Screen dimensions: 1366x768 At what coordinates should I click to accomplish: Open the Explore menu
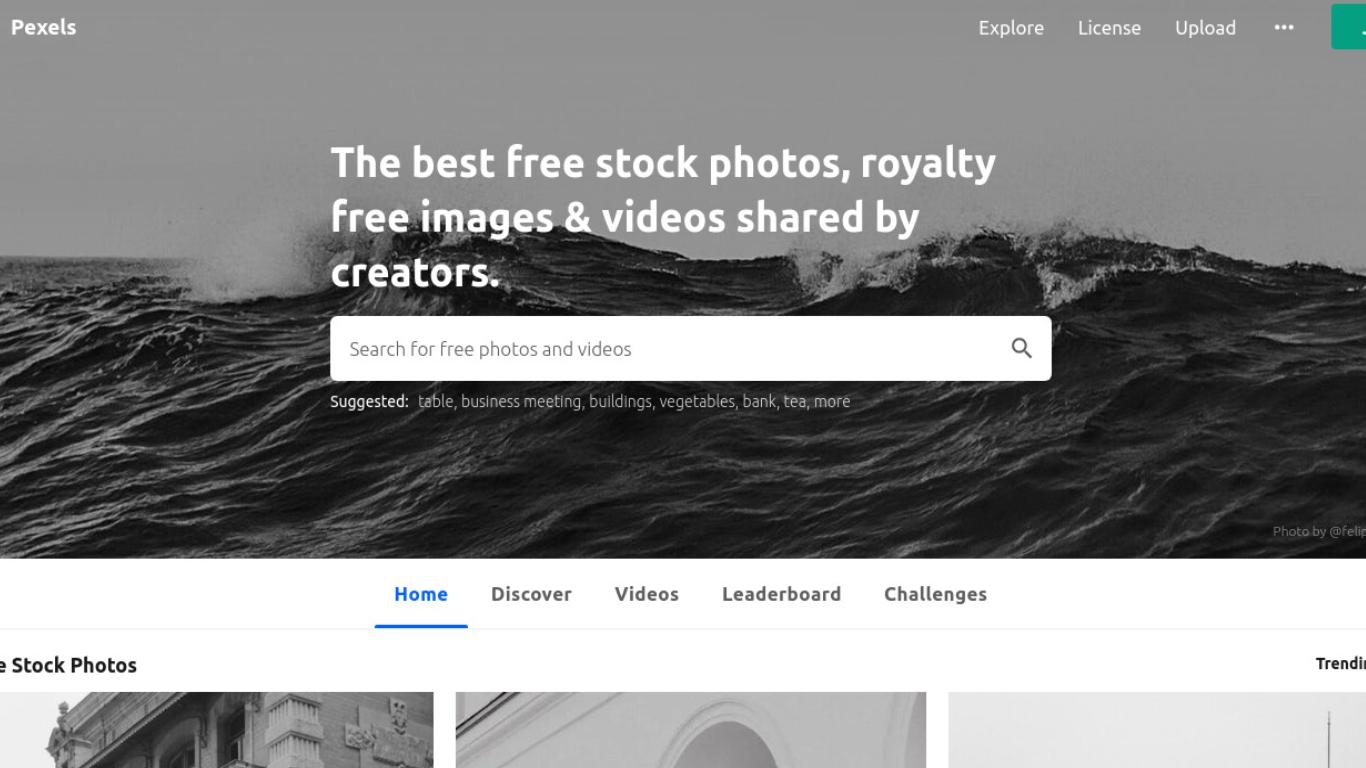click(x=1011, y=28)
